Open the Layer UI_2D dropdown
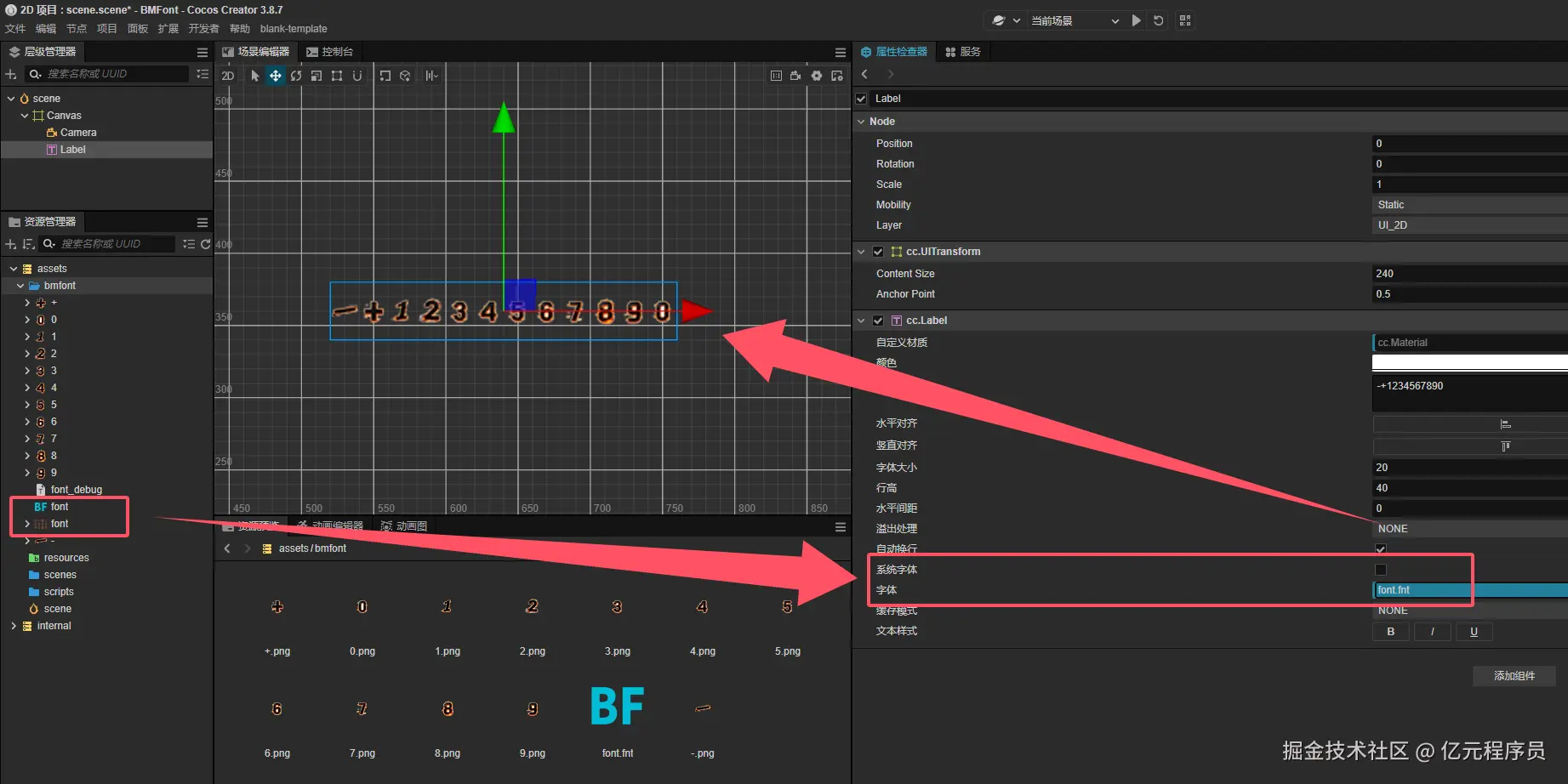The width and height of the screenshot is (1568, 784). (x=1469, y=225)
